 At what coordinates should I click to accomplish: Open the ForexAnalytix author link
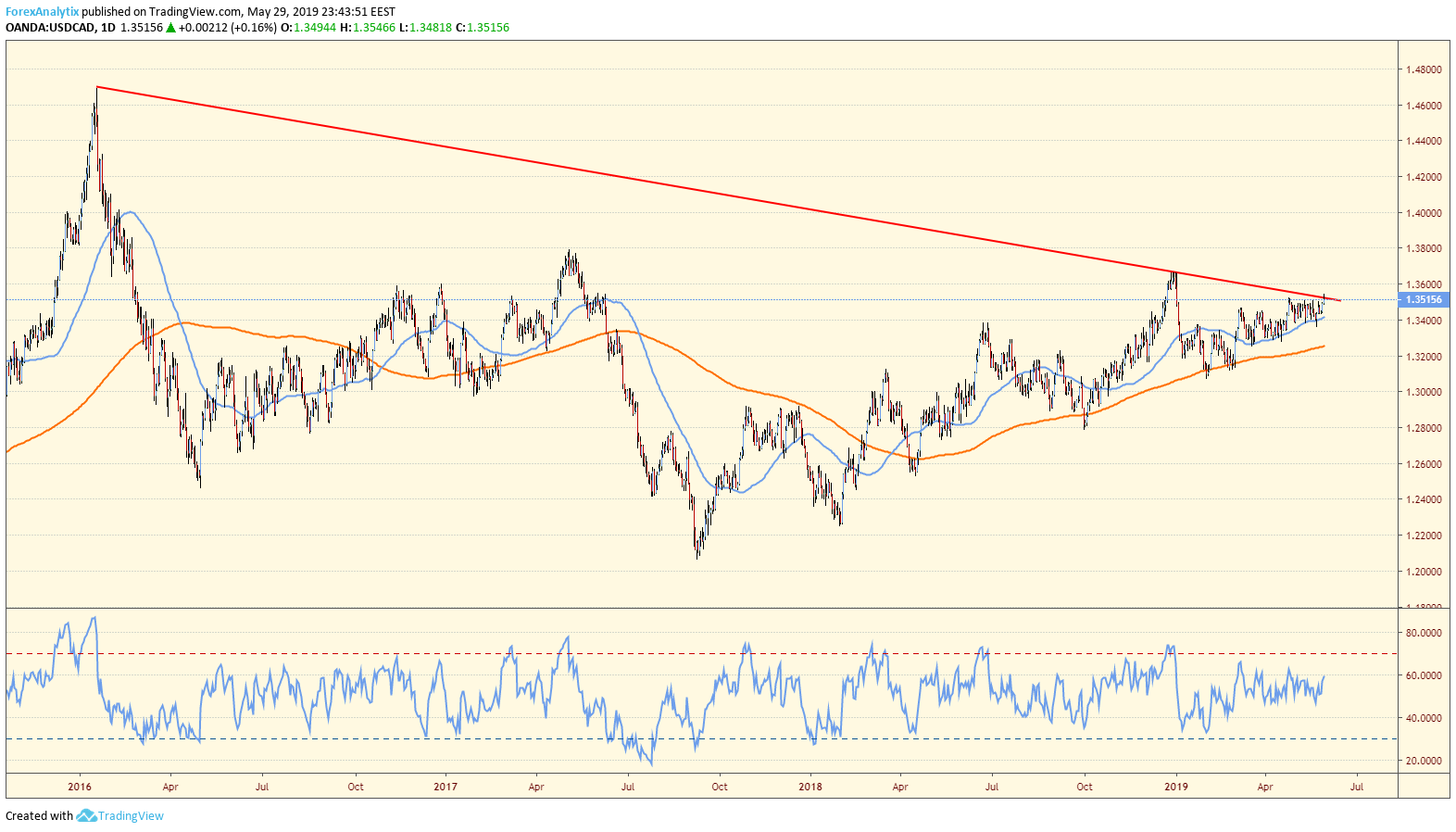pos(43,12)
